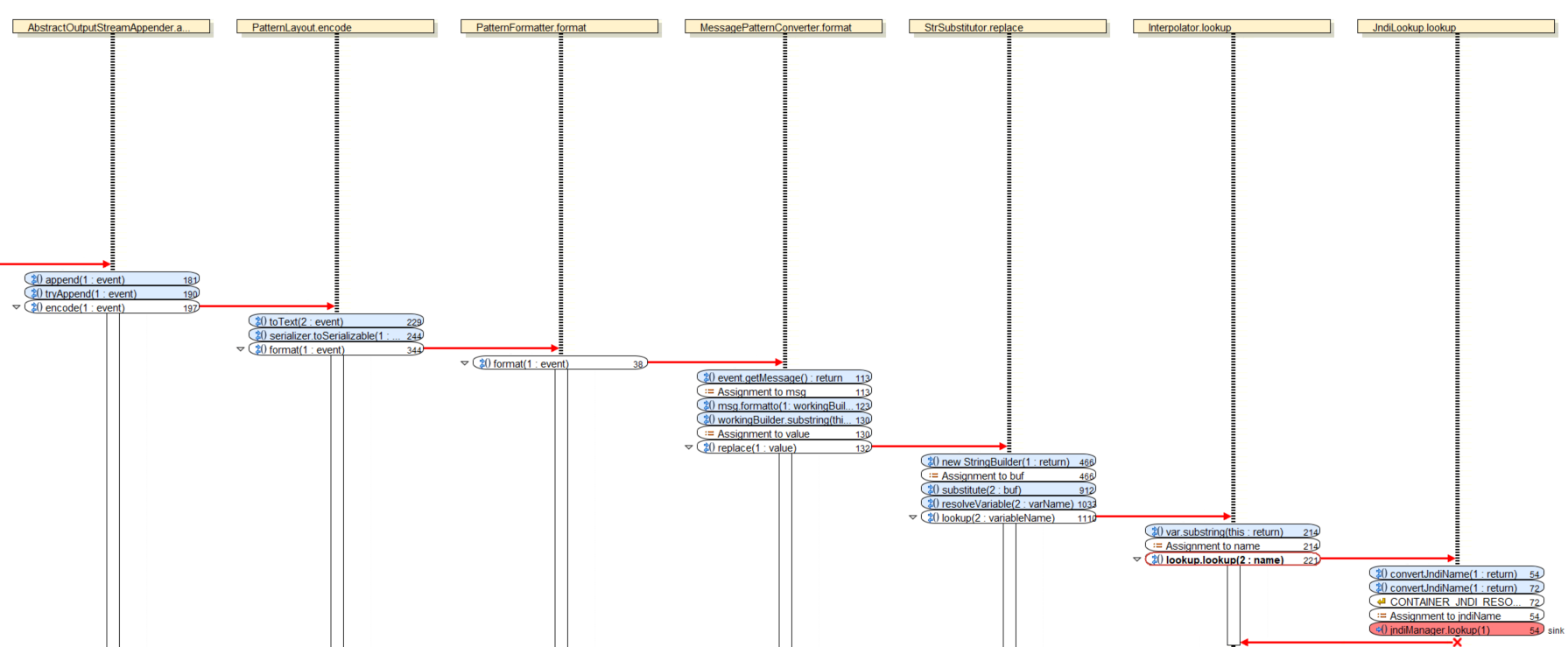Click line number 221 on lookup.lookup node

click(x=1311, y=560)
